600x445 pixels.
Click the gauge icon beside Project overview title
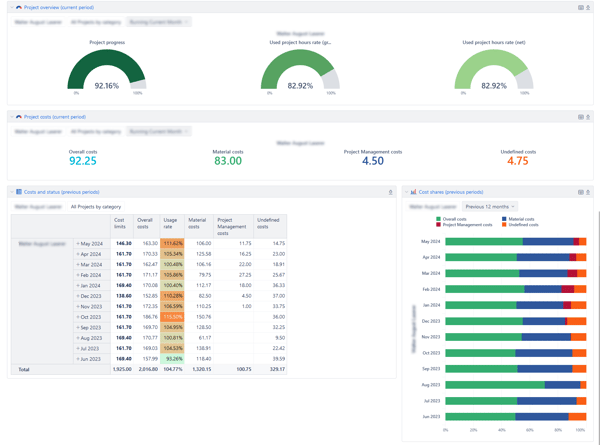pyautogui.click(x=19, y=7)
